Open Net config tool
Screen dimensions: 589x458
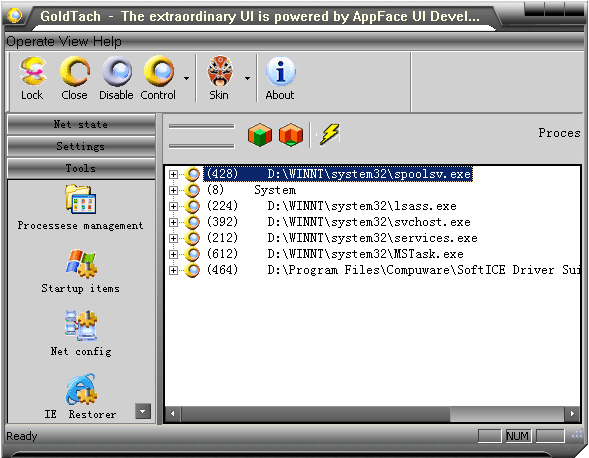(81, 334)
